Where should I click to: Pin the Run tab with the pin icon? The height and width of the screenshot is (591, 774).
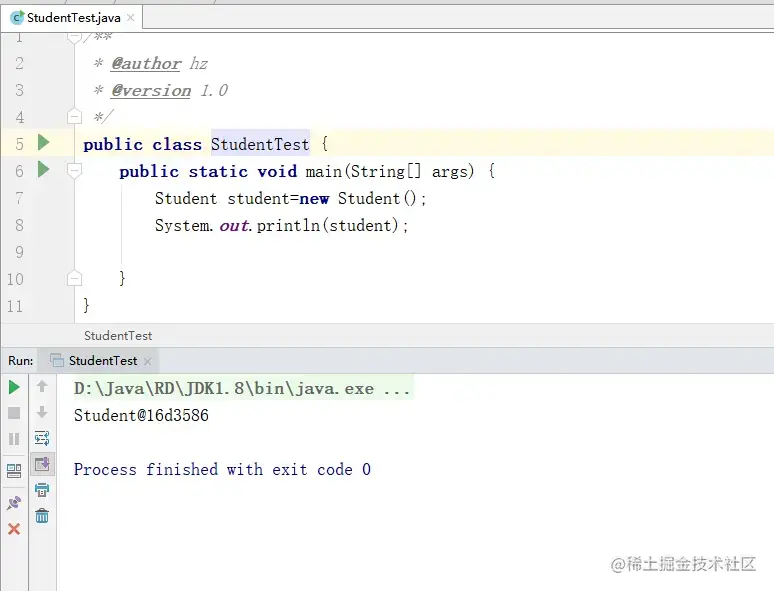(x=14, y=503)
